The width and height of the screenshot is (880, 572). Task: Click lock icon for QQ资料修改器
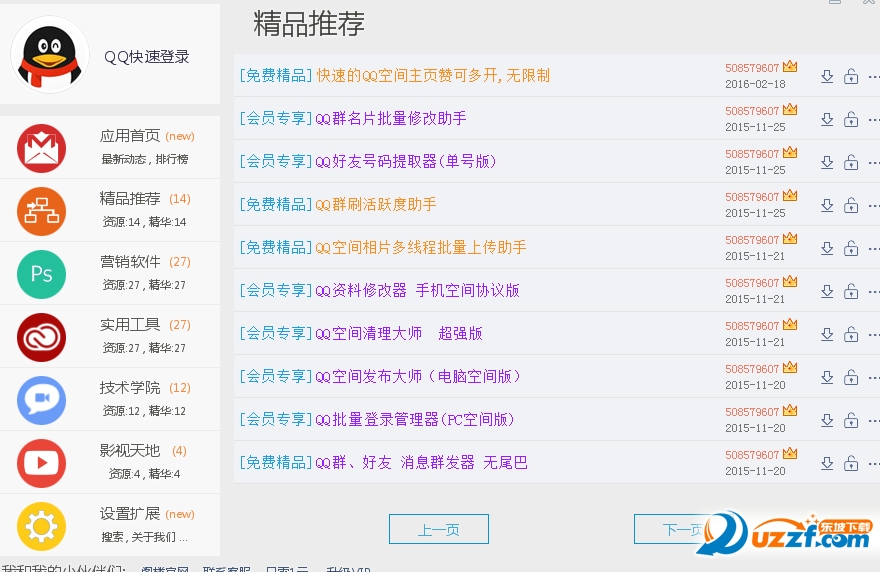(x=851, y=291)
